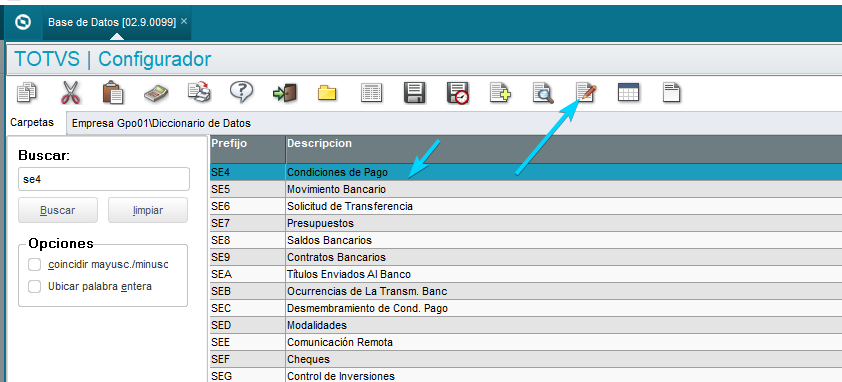The height and width of the screenshot is (382, 842).
Task: Click the SEG prefix cell
Action: (x=248, y=376)
